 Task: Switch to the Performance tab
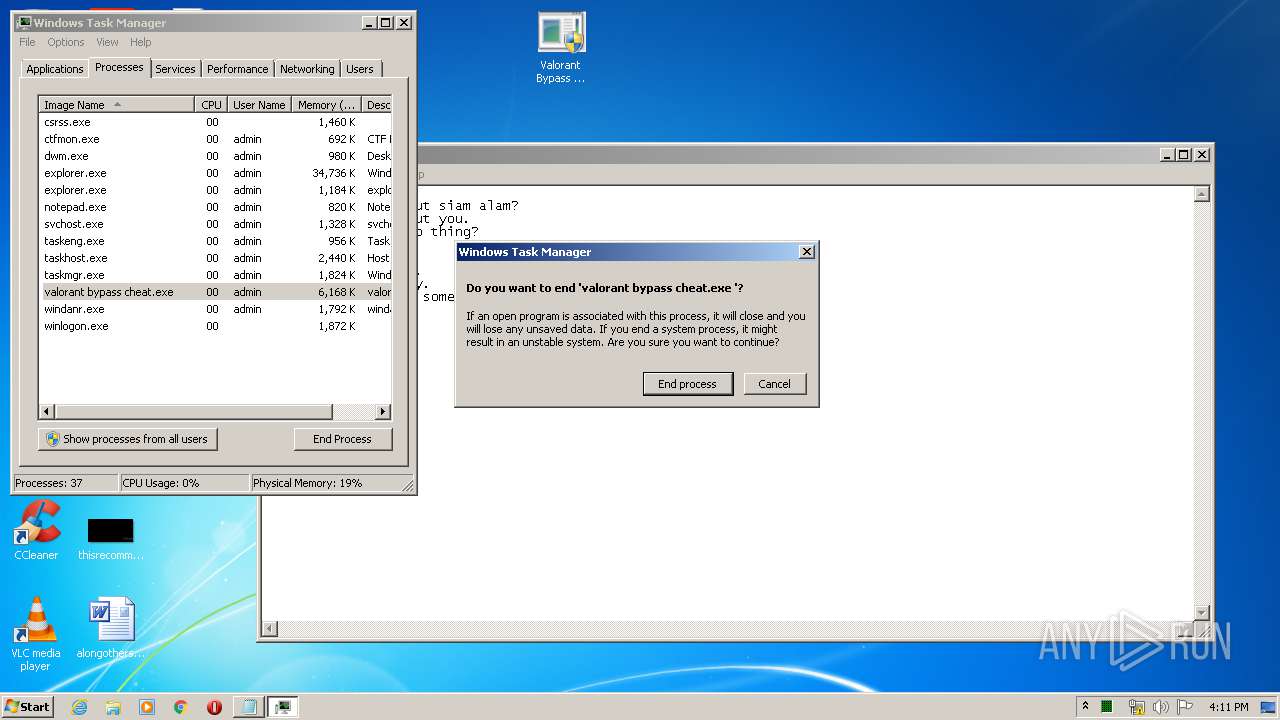pos(238,69)
